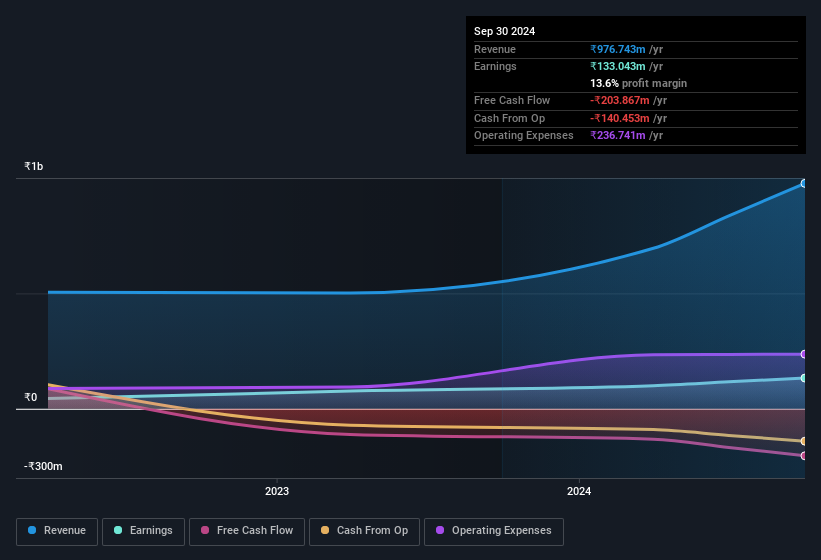The height and width of the screenshot is (560, 821).
Task: Click the Sep 30 2024 tooltip date
Action: point(504,31)
